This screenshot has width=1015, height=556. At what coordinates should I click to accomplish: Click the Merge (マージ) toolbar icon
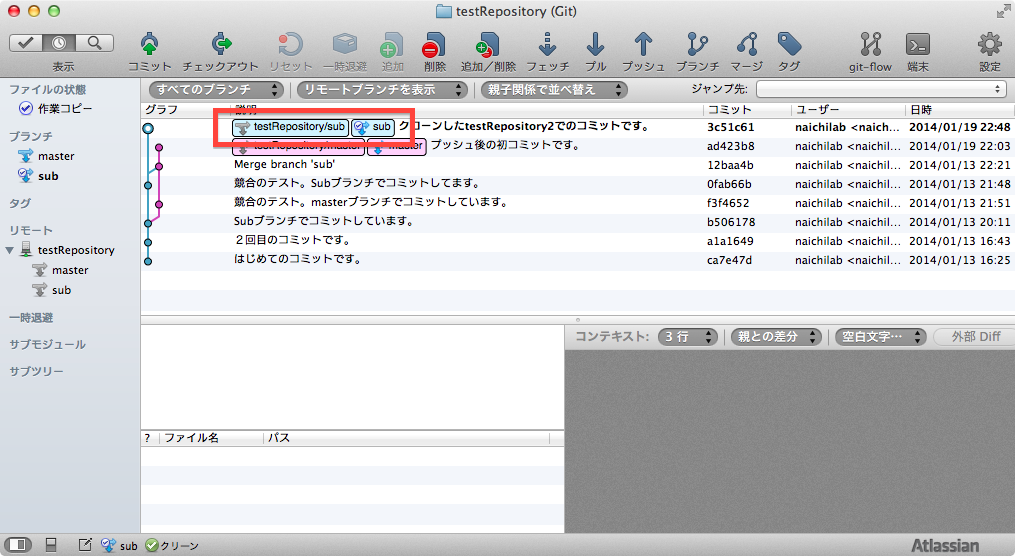click(x=747, y=44)
